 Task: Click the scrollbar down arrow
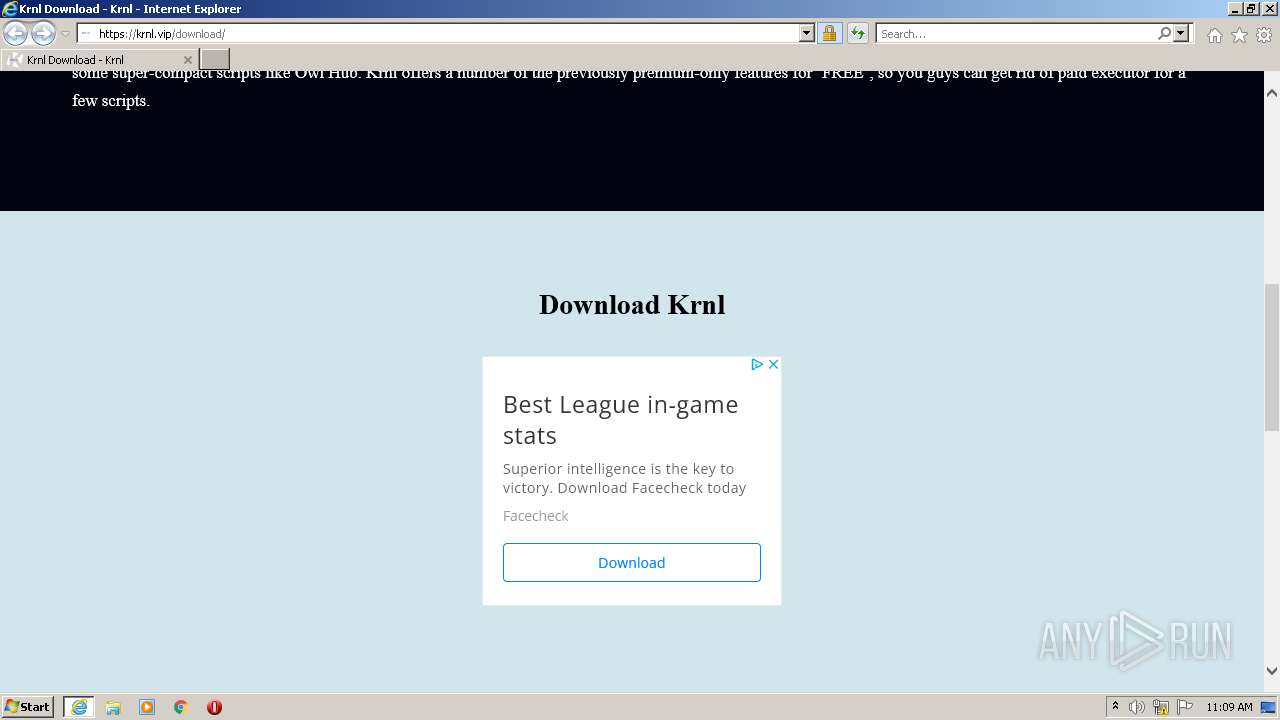[x=1272, y=671]
